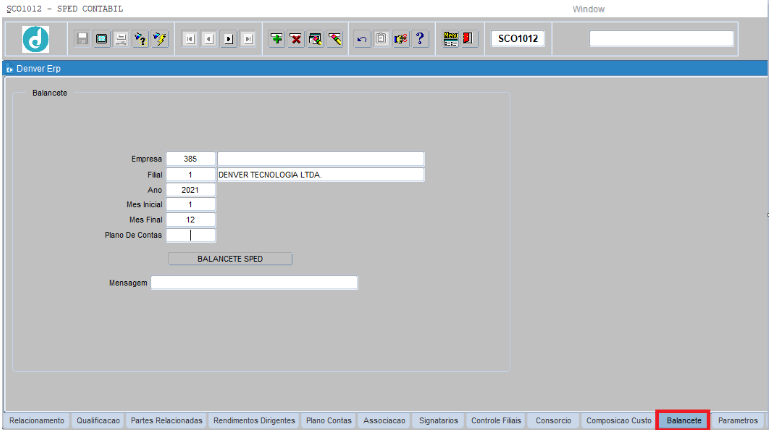Click the red X delete record icon
Screen dimensions: 772x430
[x=296, y=39]
